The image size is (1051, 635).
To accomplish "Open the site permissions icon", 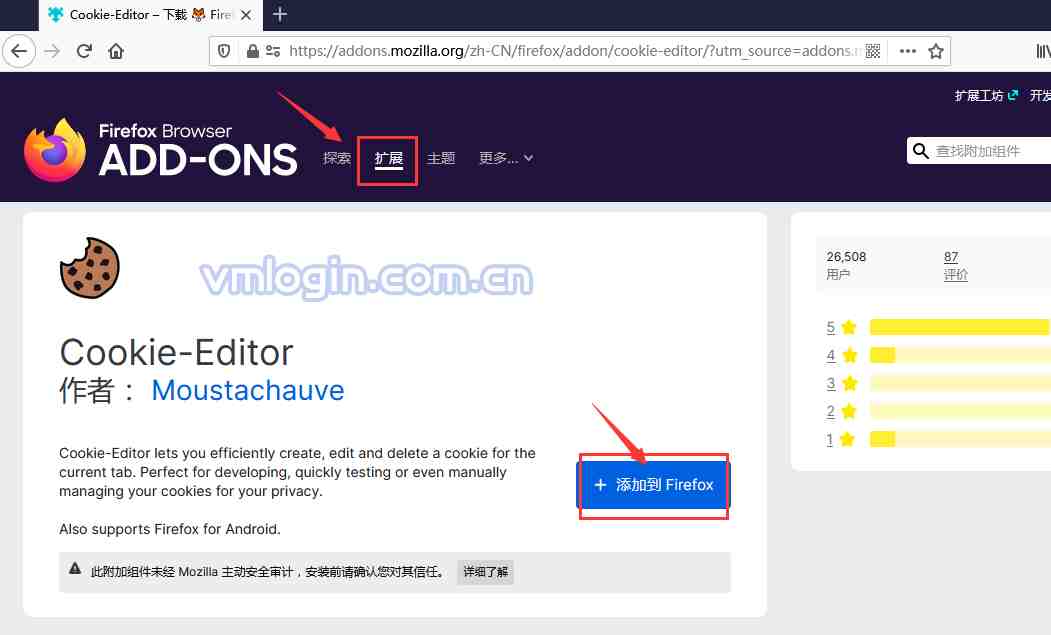I will click(273, 51).
